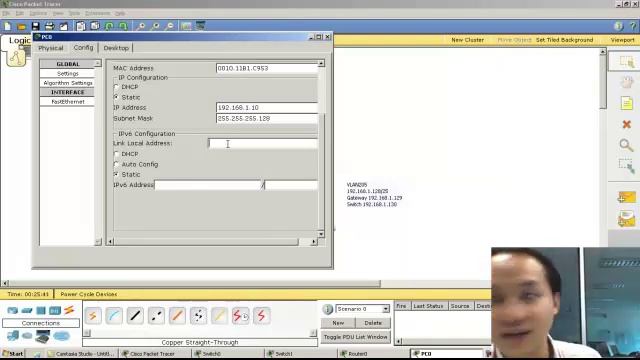
Task: Switch to the Desktop tab
Action: (116, 48)
